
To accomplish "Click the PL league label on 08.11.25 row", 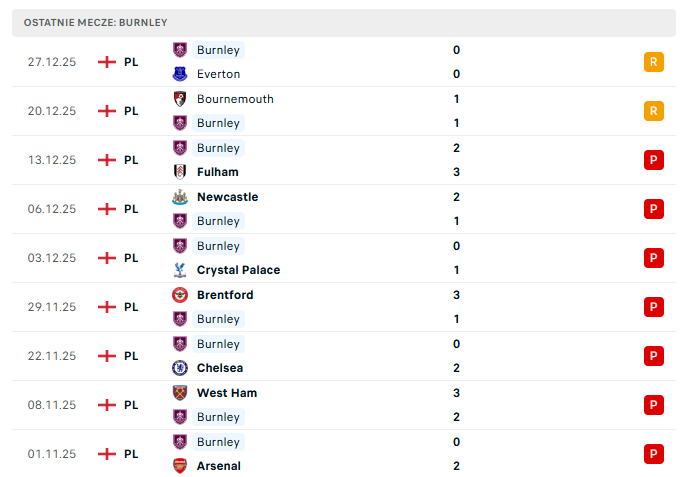I will pos(131,405).
